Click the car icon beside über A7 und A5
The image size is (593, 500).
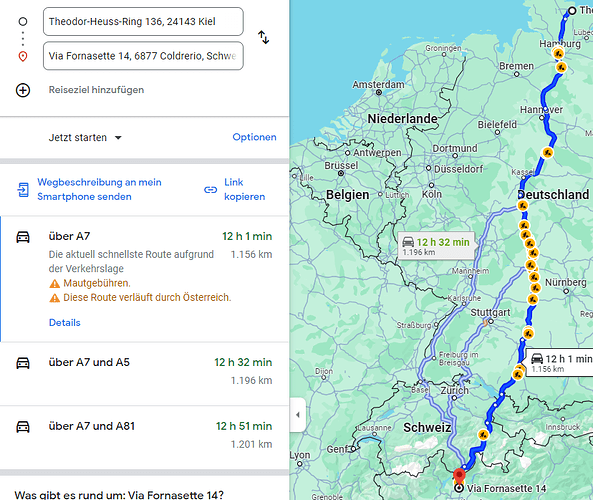(23, 363)
